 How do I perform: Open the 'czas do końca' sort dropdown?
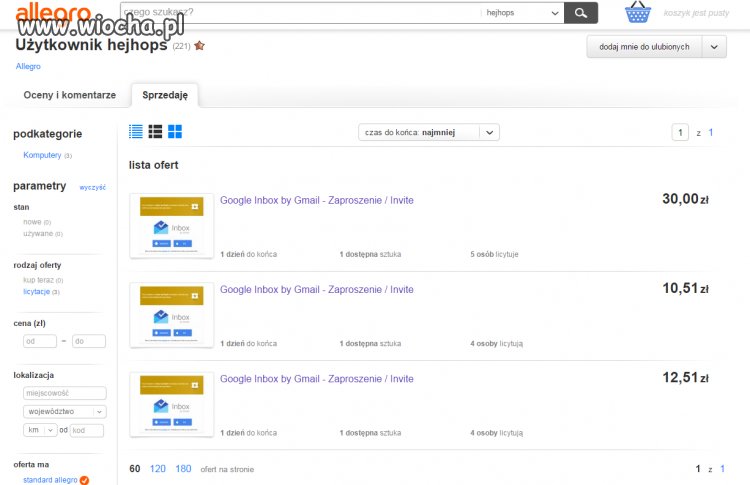point(429,132)
